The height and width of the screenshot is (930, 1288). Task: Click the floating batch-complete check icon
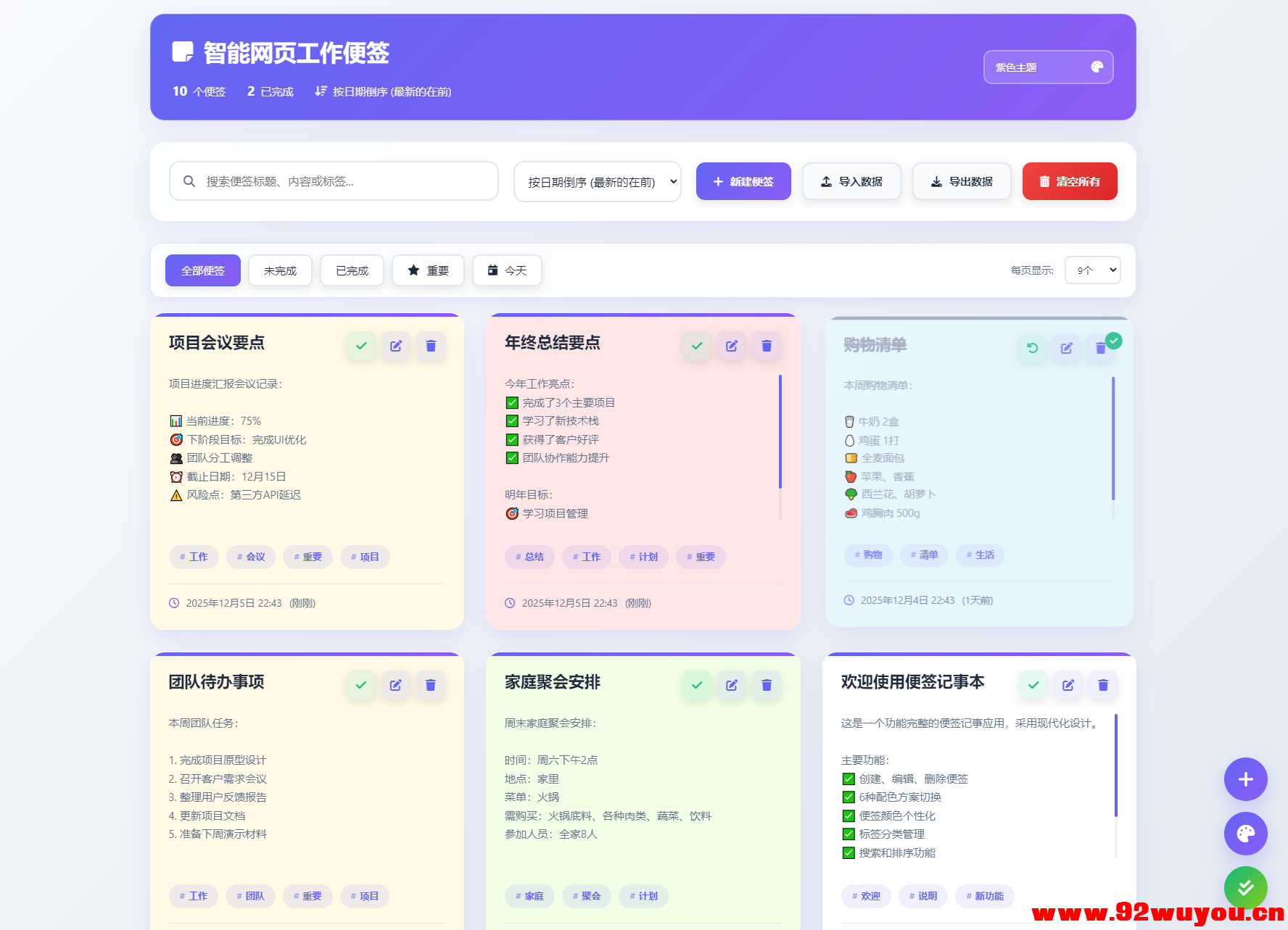[x=1245, y=887]
